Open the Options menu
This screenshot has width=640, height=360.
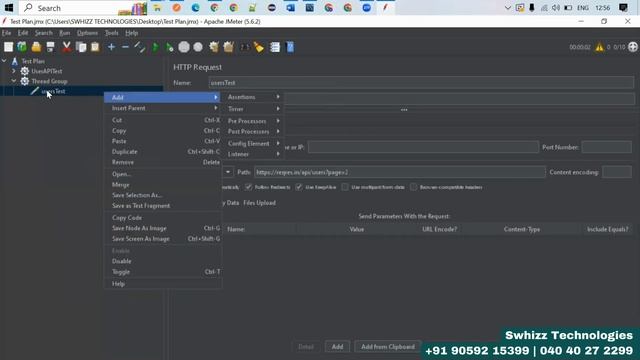click(x=87, y=33)
